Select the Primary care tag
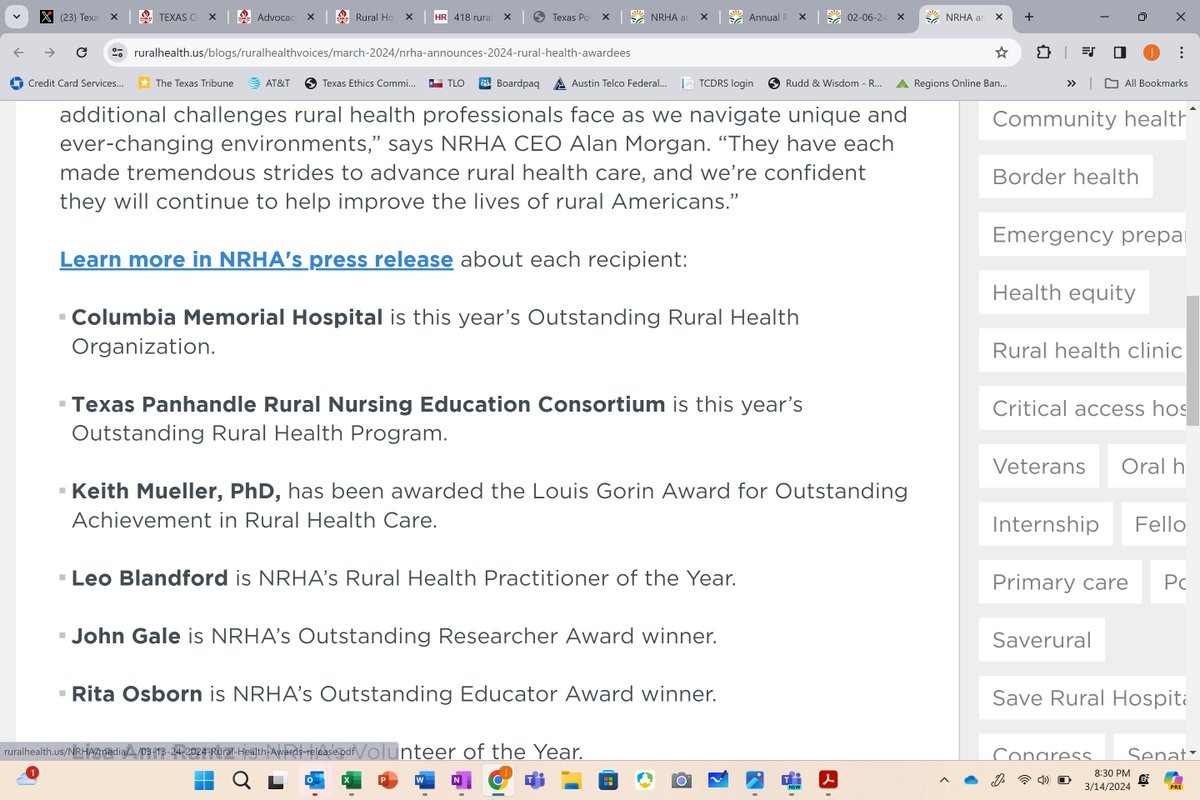The image size is (1200, 800). [x=1059, y=583]
